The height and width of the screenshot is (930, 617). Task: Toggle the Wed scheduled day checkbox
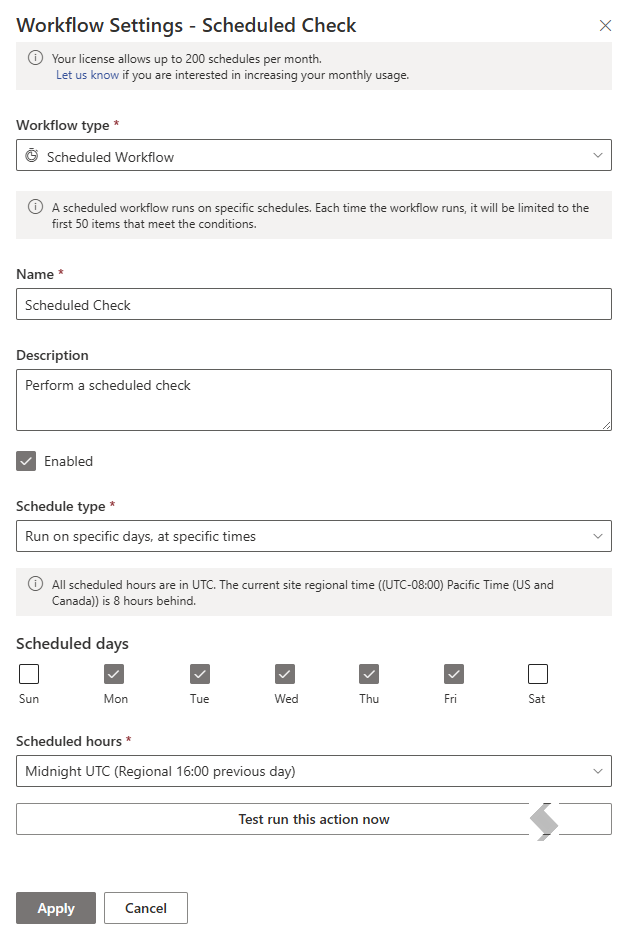pos(285,674)
